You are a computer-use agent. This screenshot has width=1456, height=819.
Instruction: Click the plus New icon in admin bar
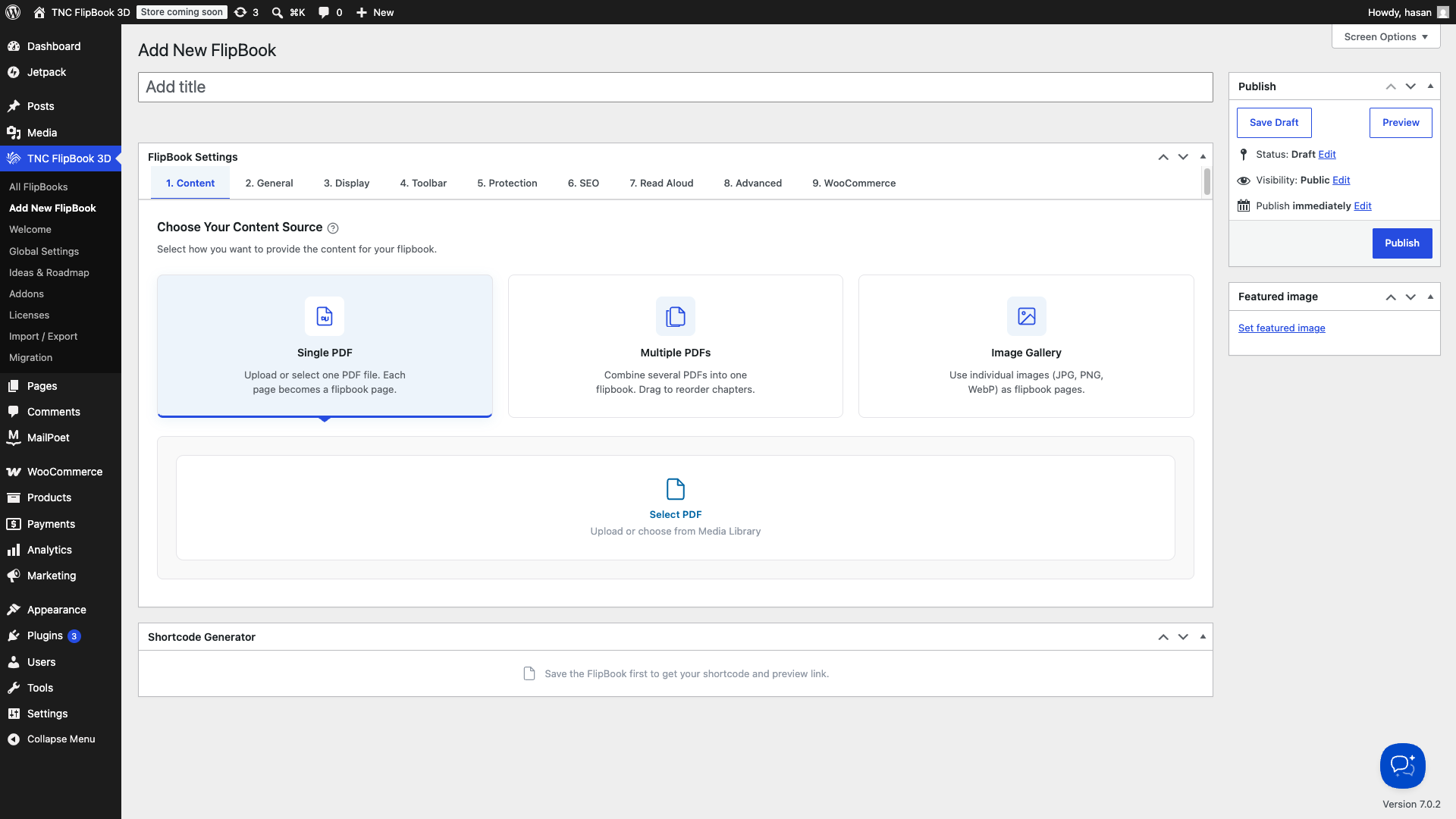[362, 12]
